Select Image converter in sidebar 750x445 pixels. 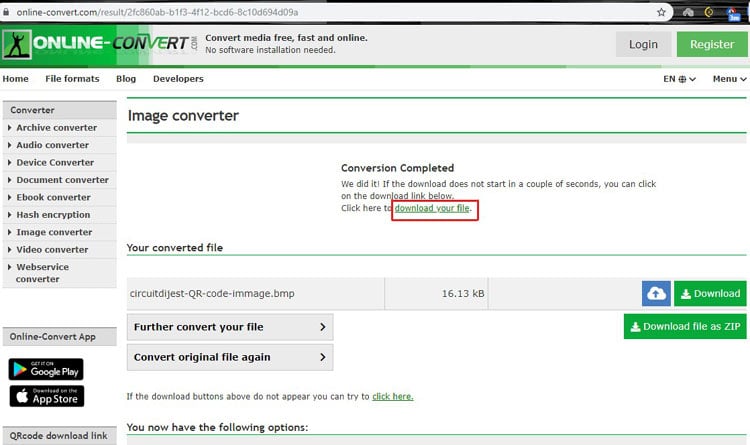(x=54, y=232)
